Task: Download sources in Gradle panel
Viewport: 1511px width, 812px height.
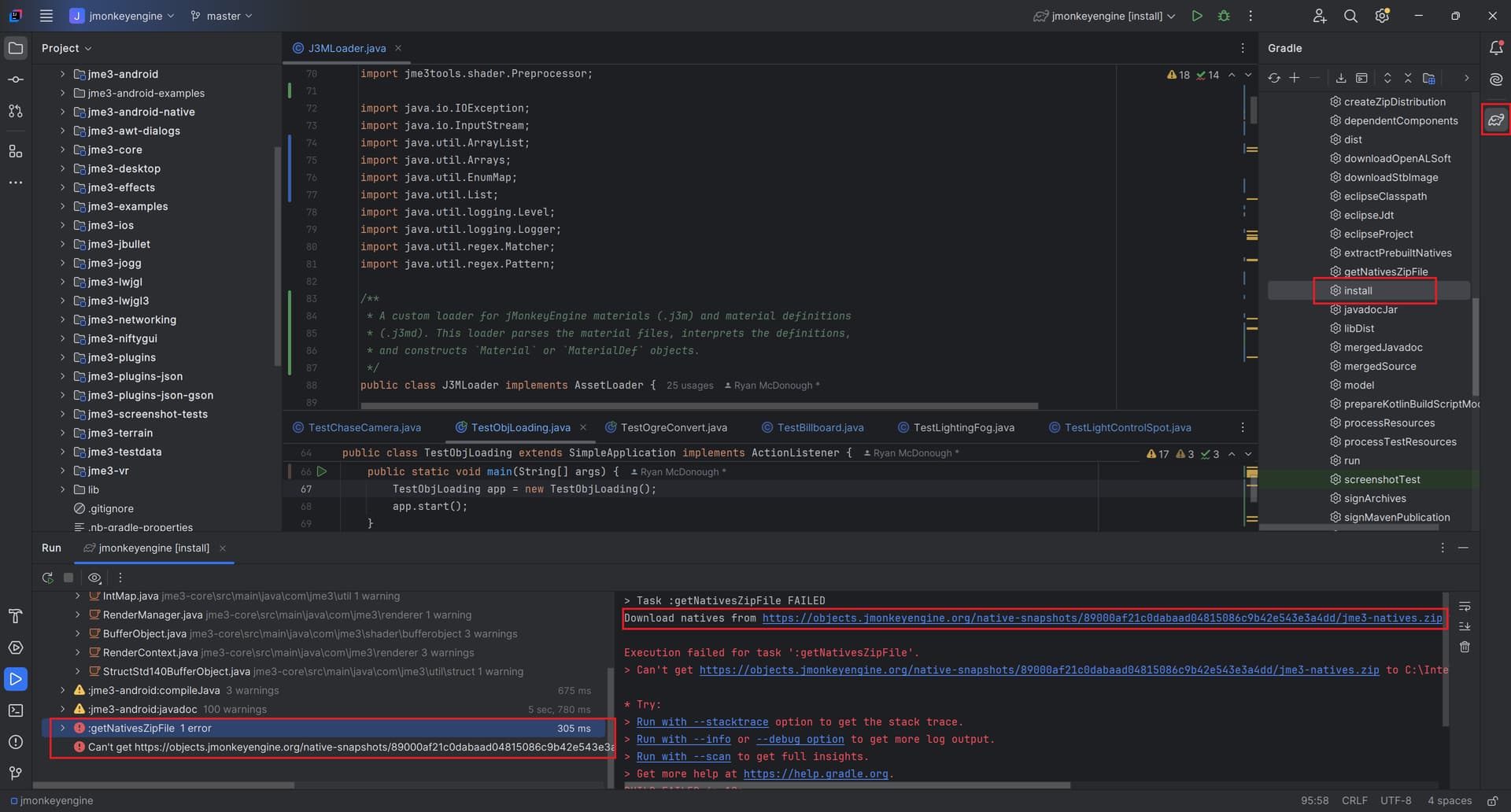Action: click(x=1341, y=78)
